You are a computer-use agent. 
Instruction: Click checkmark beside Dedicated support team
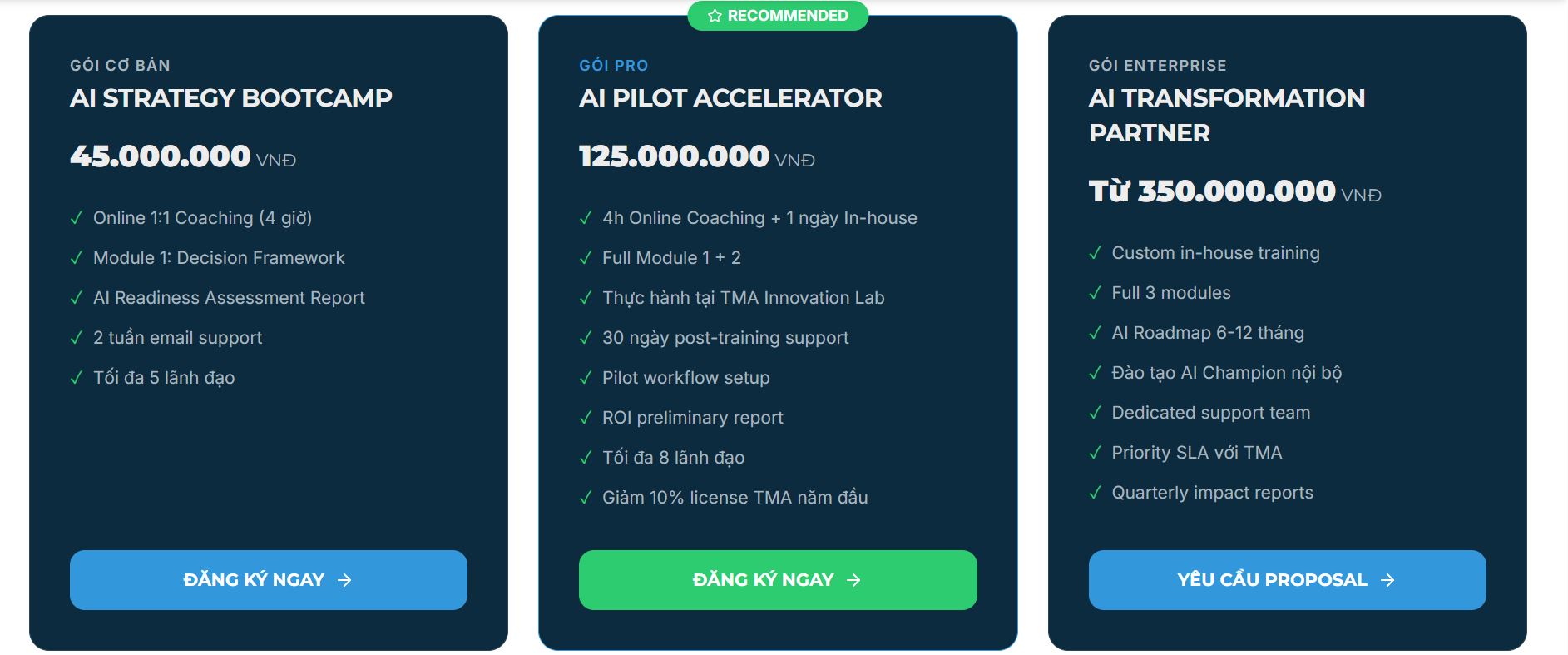tap(1095, 413)
